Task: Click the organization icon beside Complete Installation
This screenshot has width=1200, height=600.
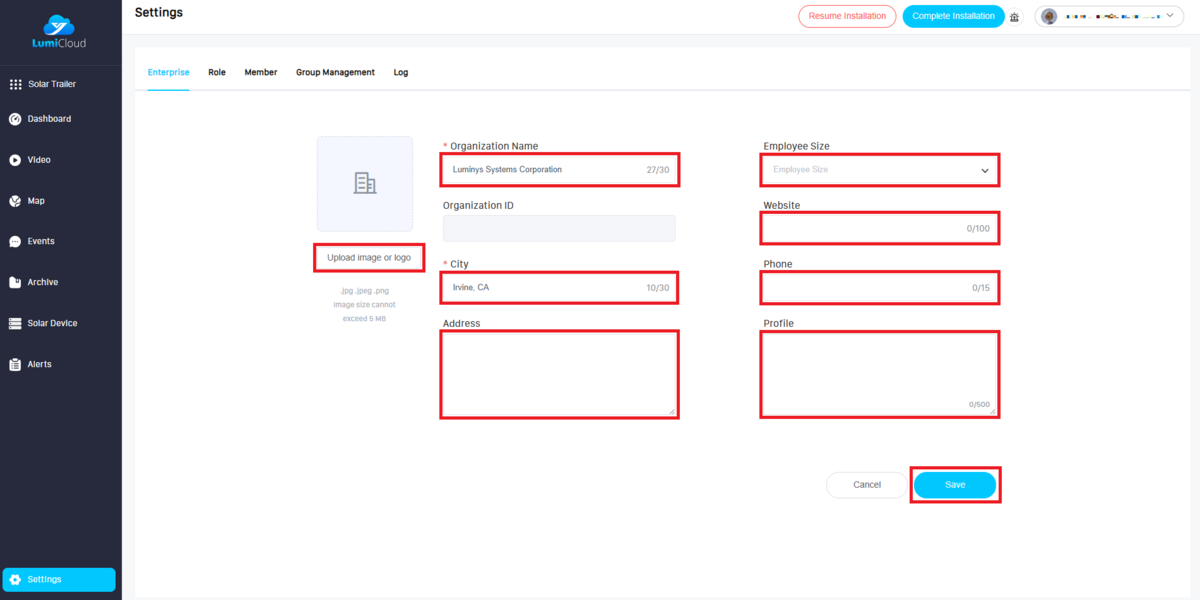Action: tap(1015, 17)
